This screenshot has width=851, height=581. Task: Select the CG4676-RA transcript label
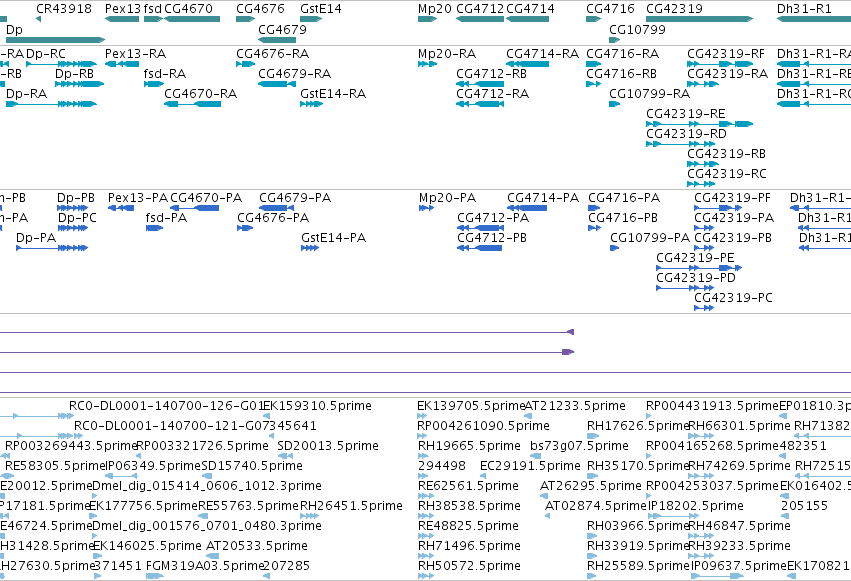coord(272,54)
